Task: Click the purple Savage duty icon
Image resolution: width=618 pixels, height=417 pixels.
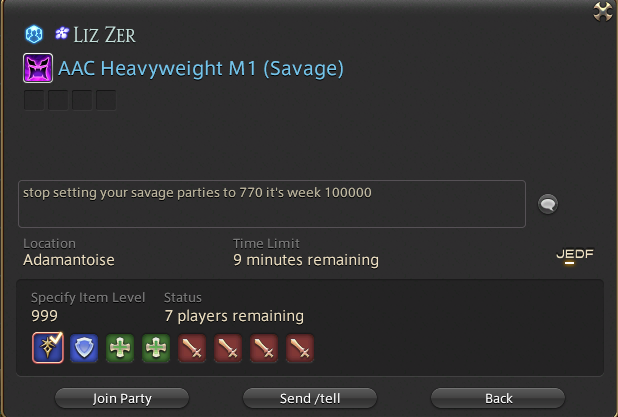Action: [38, 68]
